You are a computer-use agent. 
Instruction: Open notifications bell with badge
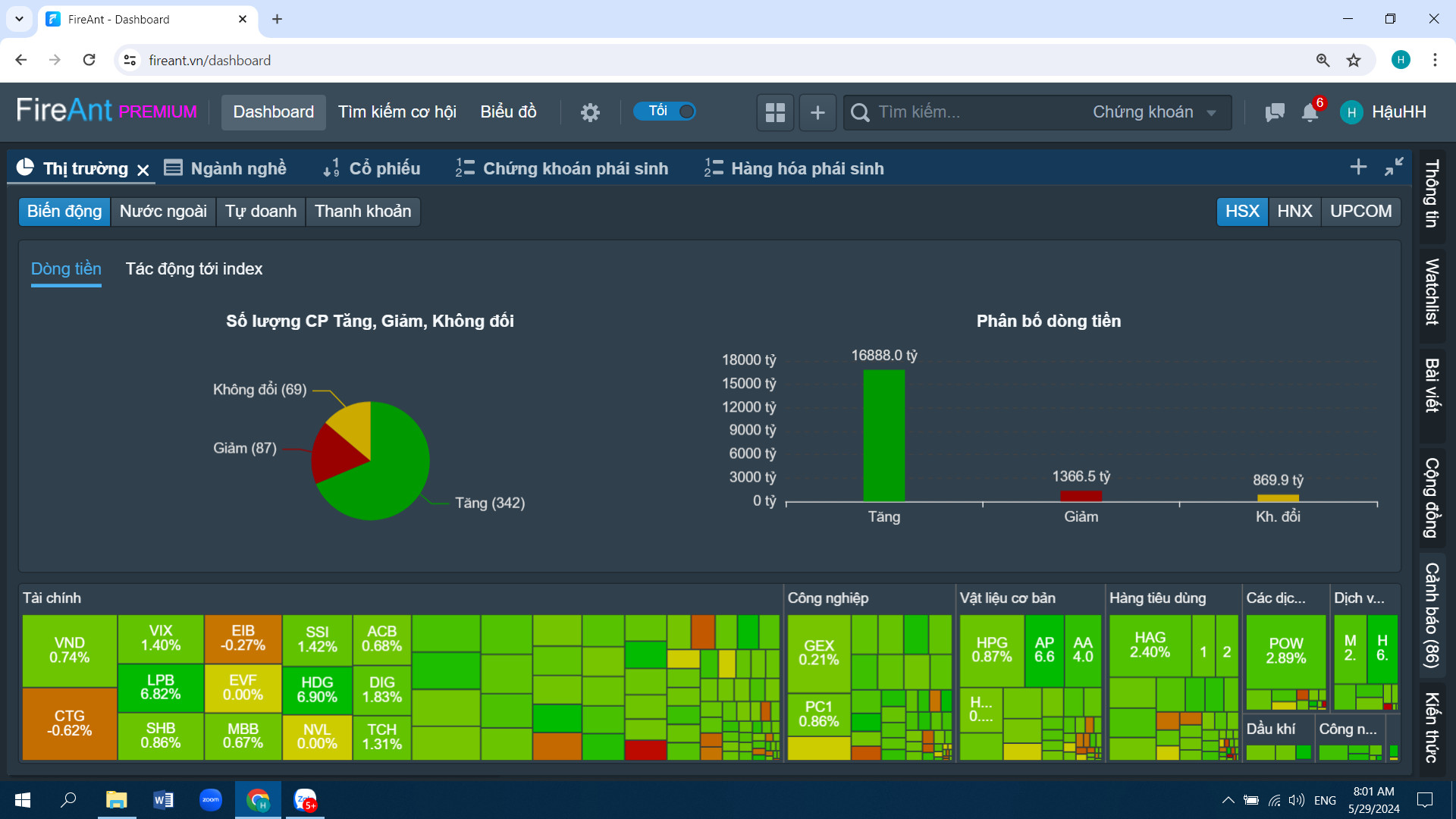click(1310, 112)
